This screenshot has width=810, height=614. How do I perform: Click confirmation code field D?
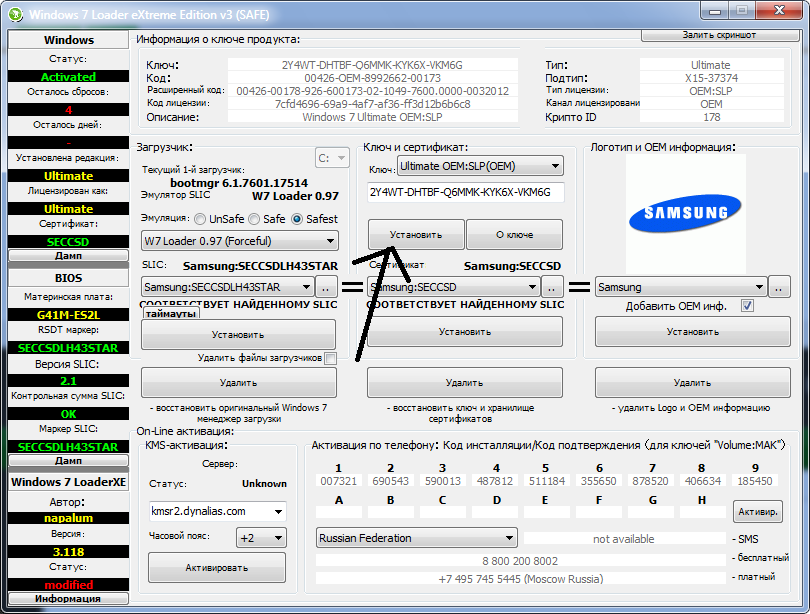click(x=495, y=512)
